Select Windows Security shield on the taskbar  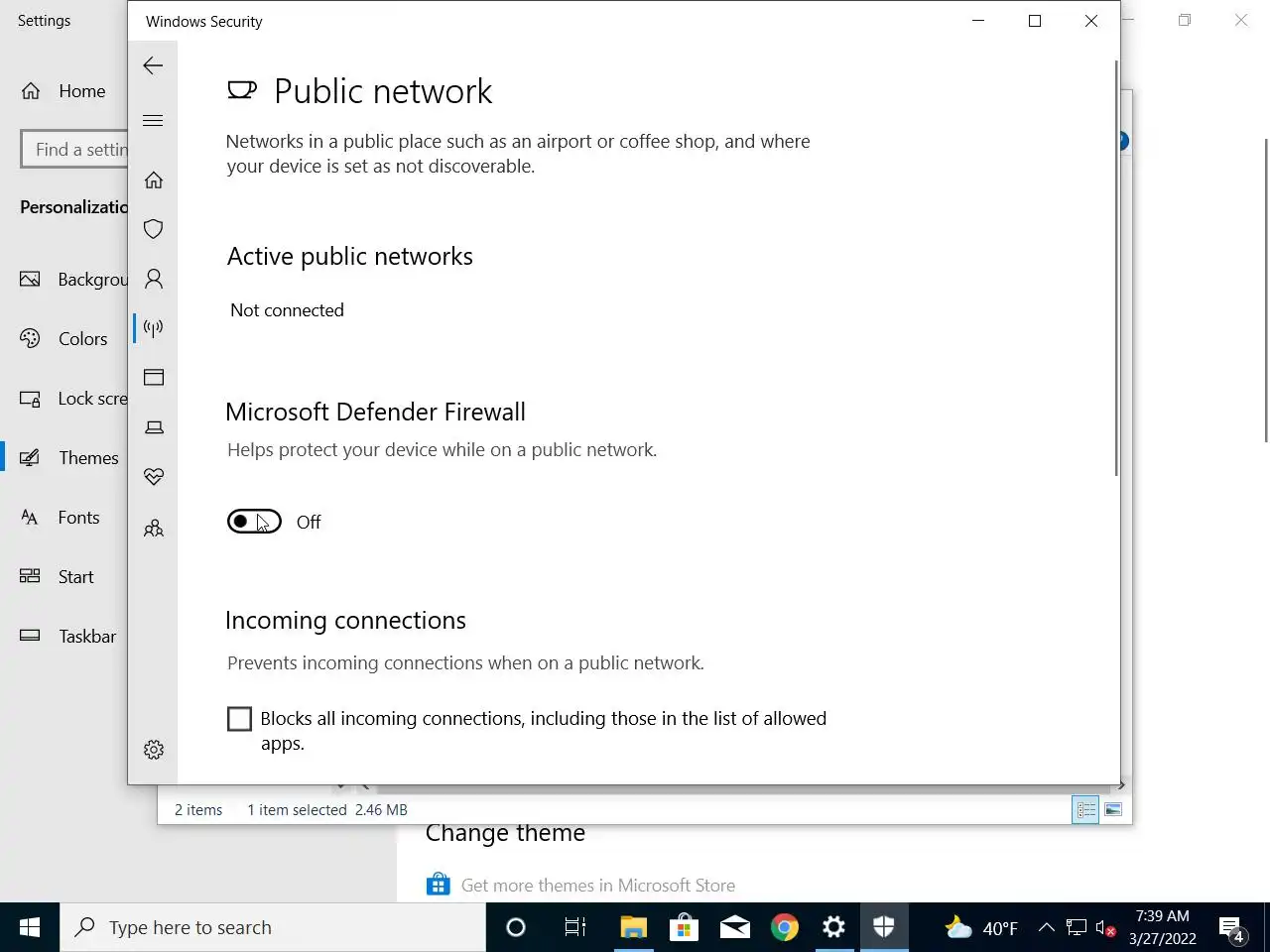[x=884, y=927]
